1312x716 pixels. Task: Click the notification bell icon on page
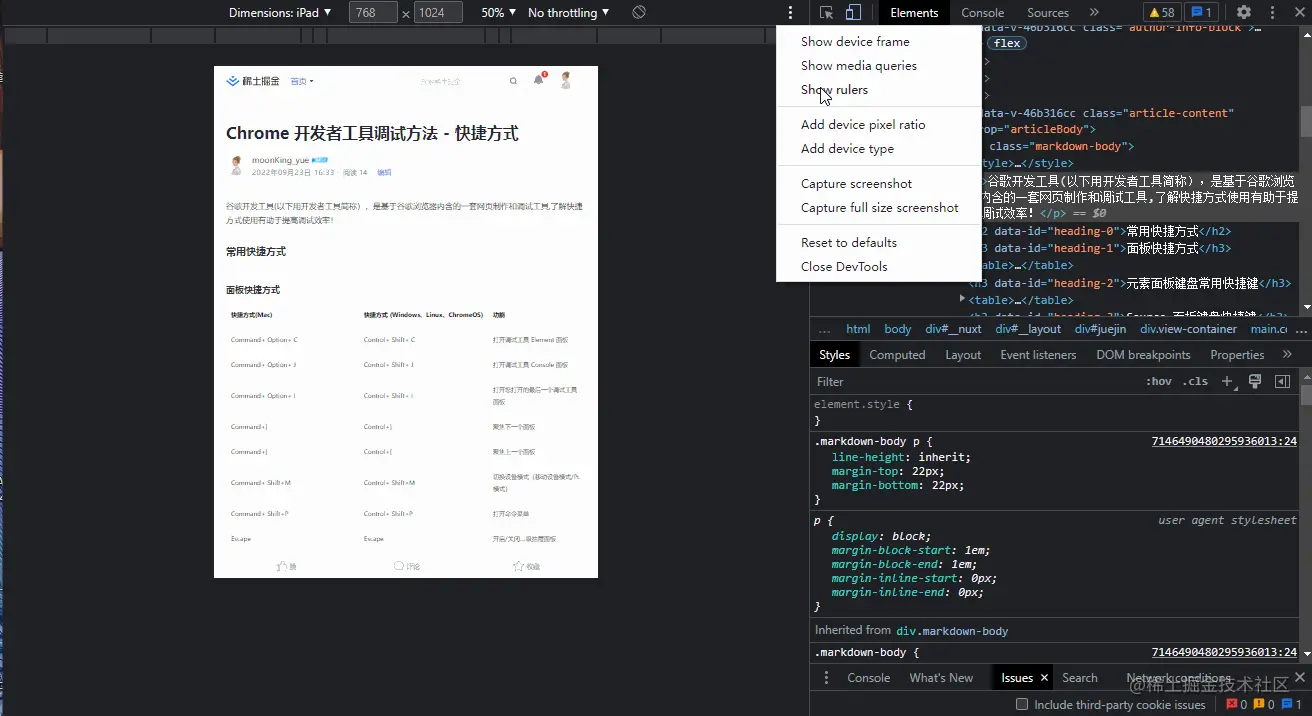(539, 80)
